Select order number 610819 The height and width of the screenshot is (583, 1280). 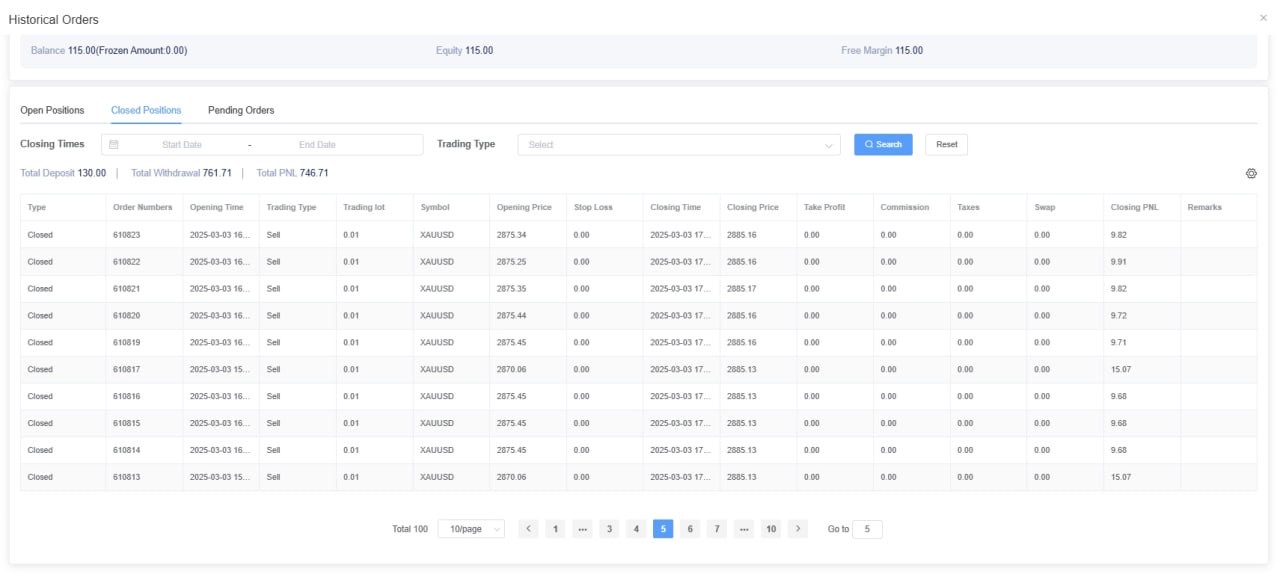(126, 343)
